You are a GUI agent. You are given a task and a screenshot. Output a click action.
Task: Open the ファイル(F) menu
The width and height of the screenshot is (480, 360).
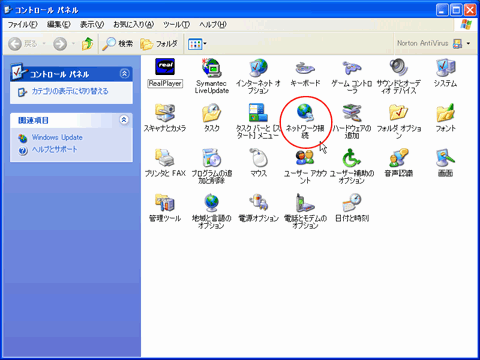pos(22,25)
